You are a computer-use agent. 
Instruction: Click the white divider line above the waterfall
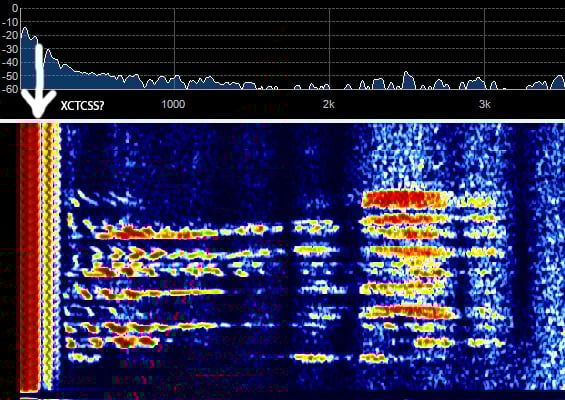click(282, 121)
